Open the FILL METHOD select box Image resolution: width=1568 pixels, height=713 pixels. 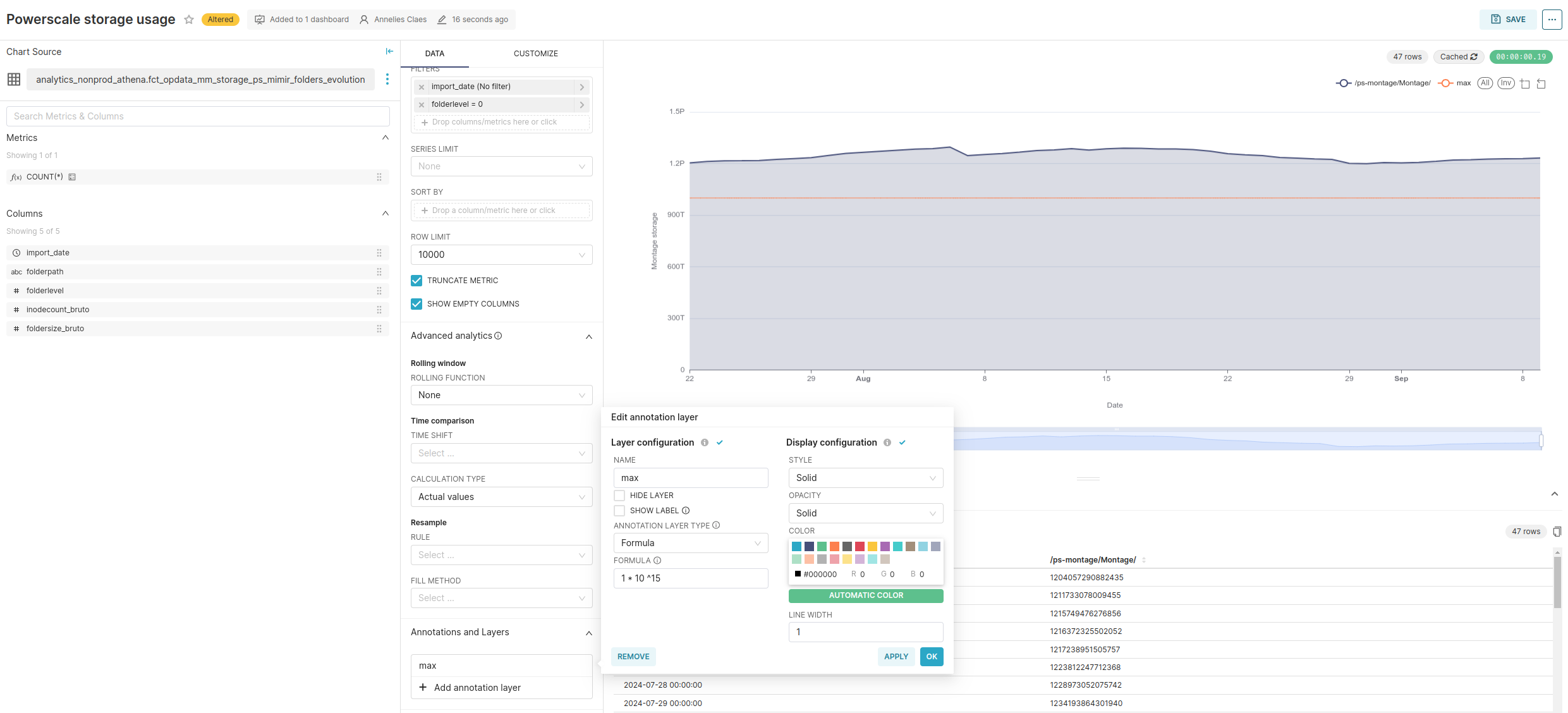coord(501,598)
